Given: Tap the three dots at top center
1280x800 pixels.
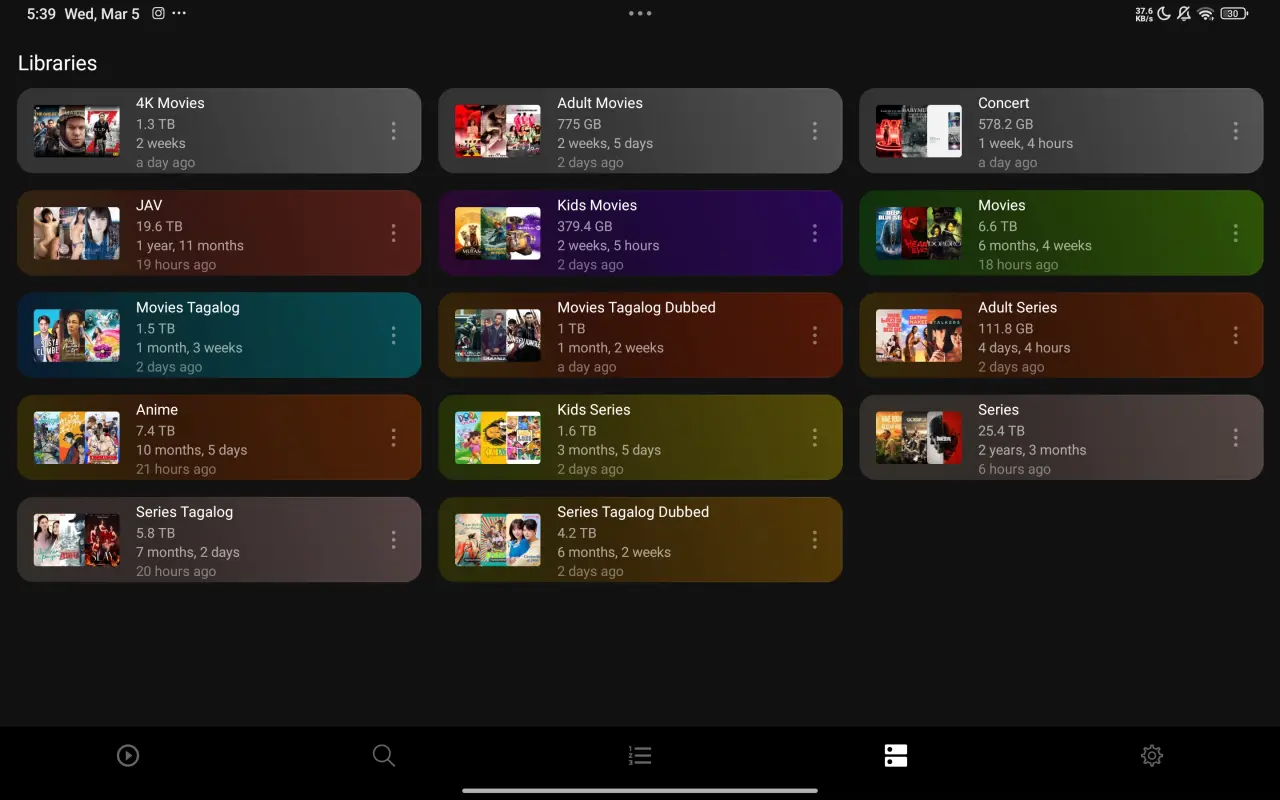Looking at the screenshot, I should coord(640,14).
